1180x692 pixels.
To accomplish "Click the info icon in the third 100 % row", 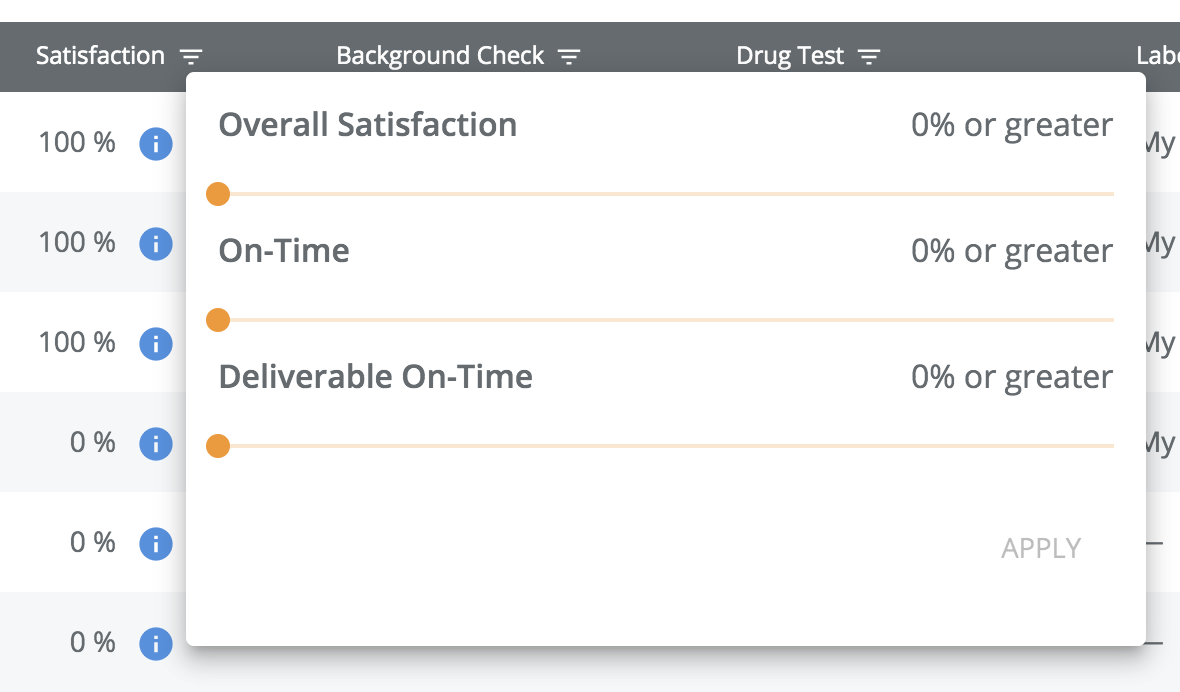I will coord(155,344).
